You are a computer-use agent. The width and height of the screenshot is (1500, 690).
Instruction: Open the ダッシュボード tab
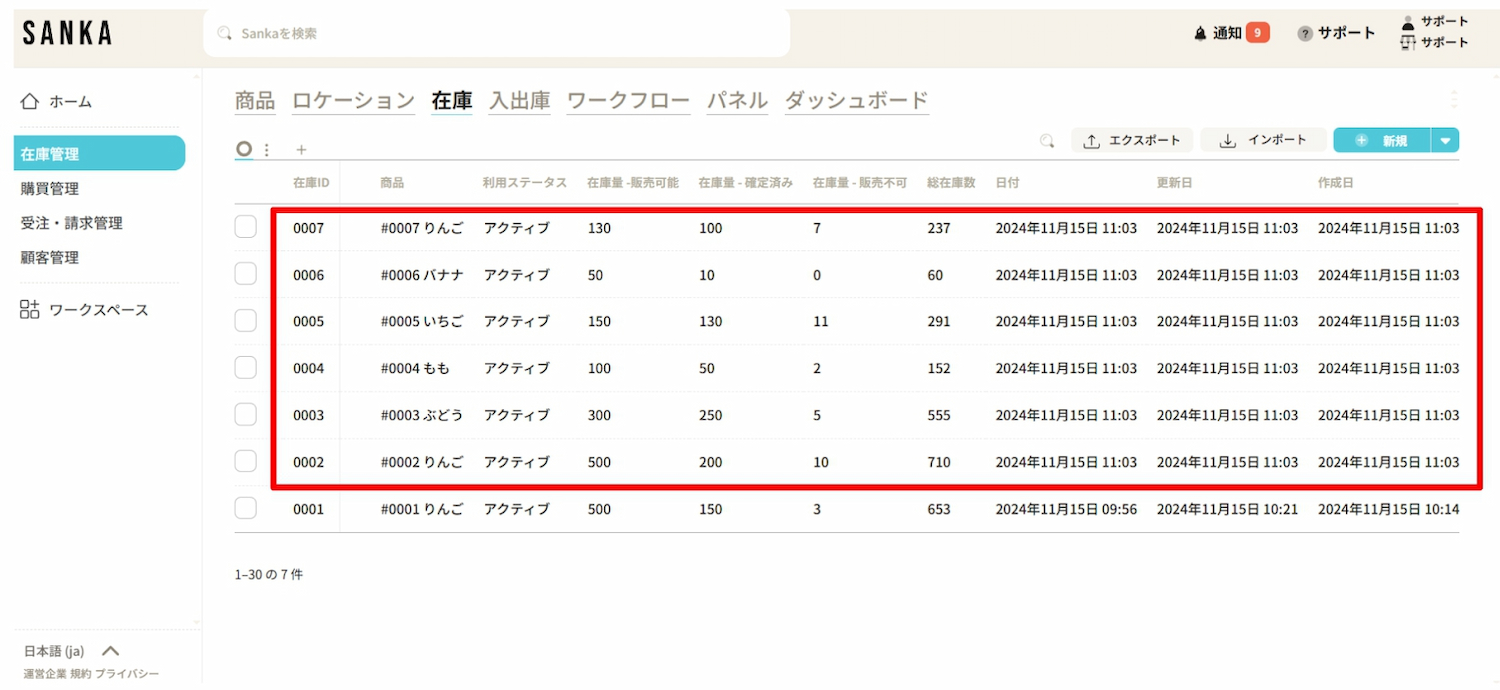coord(856,101)
